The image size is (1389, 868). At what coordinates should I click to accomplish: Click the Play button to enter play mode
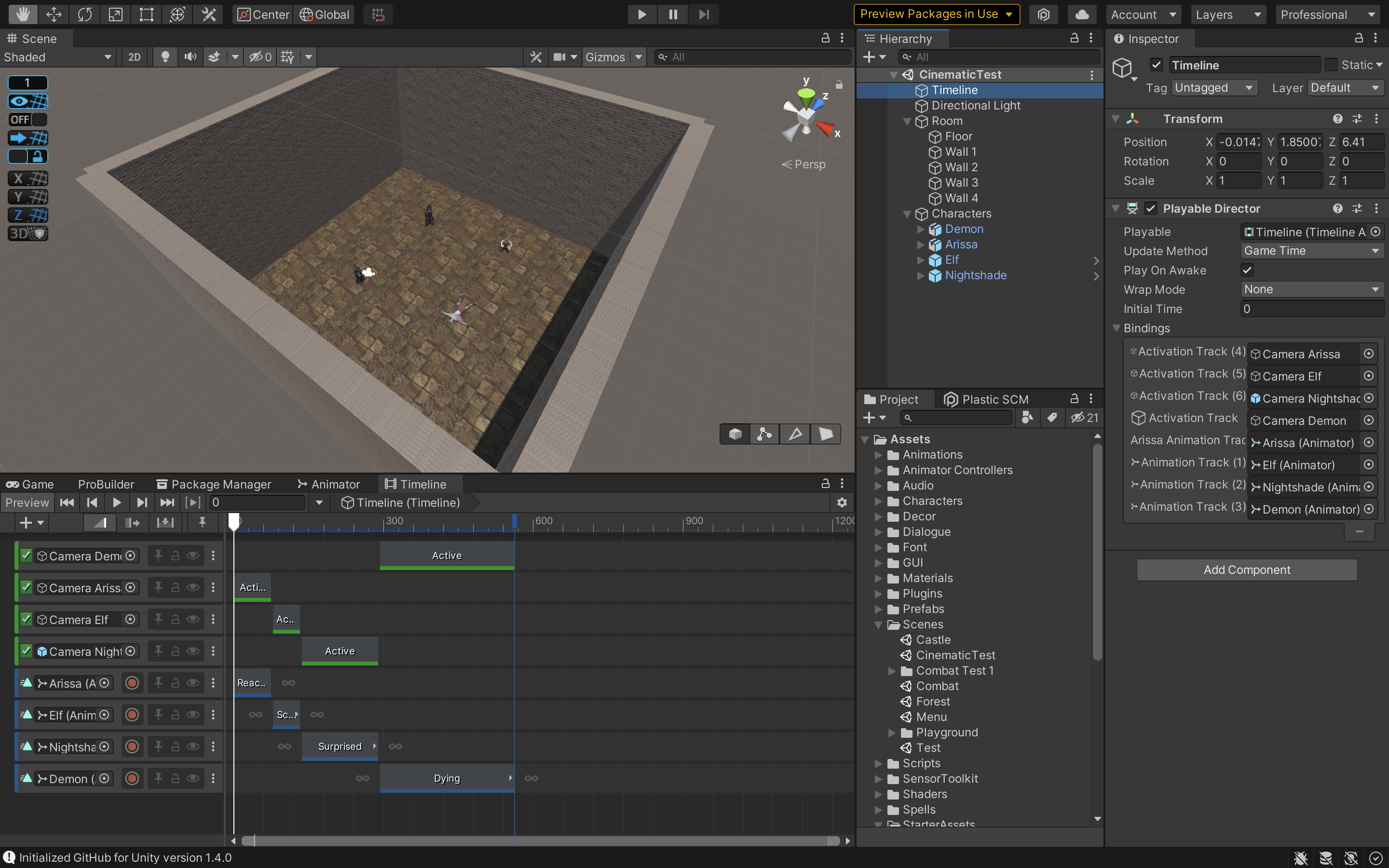642,14
